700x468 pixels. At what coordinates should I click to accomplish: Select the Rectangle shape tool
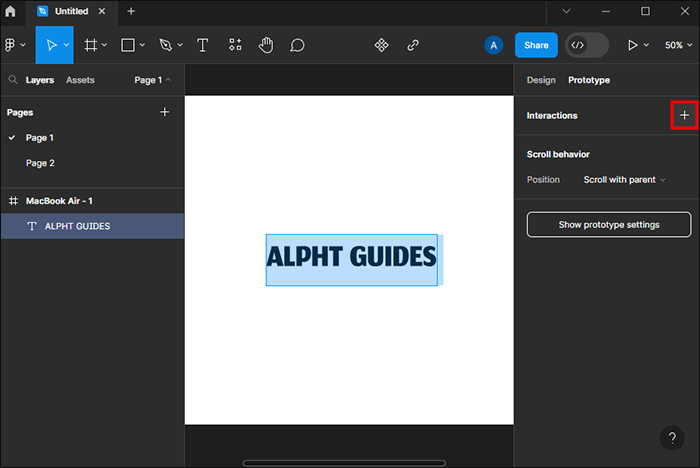tap(128, 45)
